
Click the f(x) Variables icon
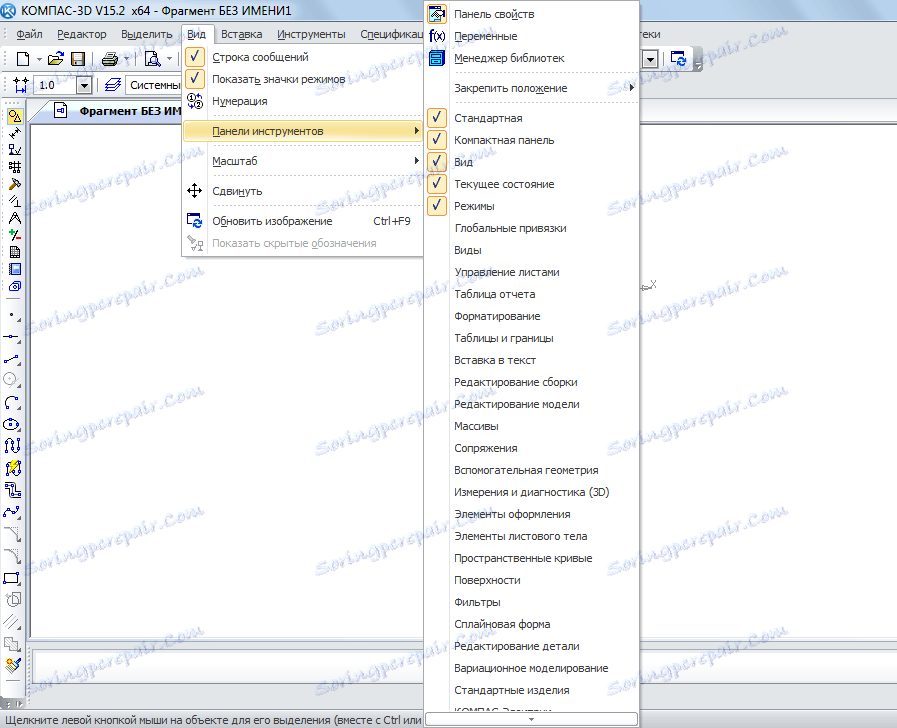(x=437, y=36)
